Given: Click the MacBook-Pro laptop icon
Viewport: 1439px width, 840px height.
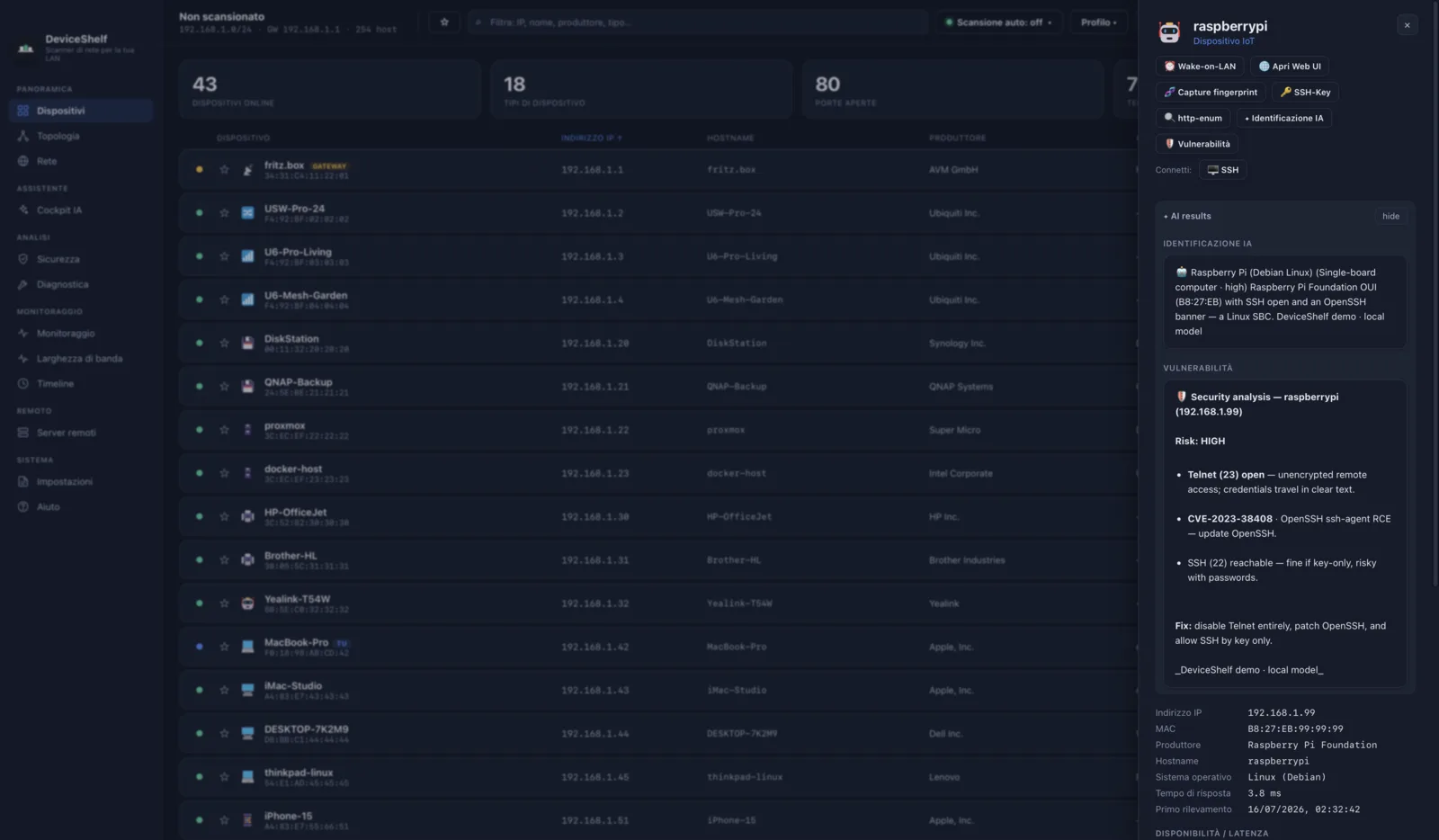Looking at the screenshot, I should tap(247, 647).
